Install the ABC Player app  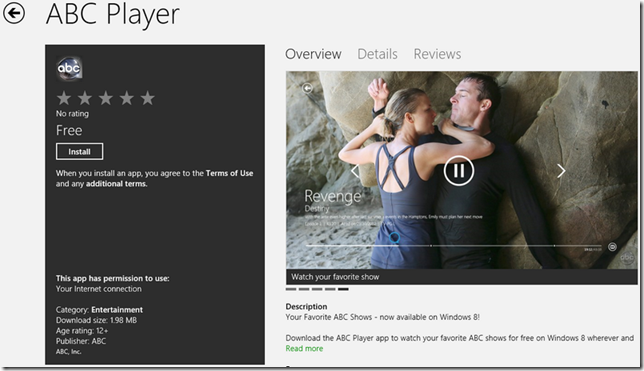click(x=79, y=152)
